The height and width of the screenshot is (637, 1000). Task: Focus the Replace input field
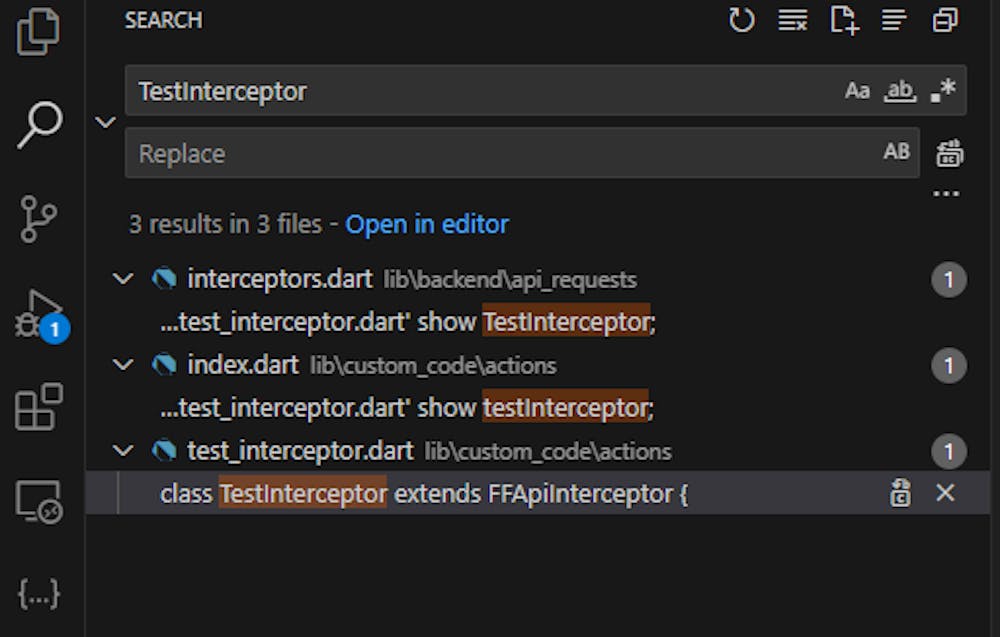pyautogui.click(x=500, y=153)
